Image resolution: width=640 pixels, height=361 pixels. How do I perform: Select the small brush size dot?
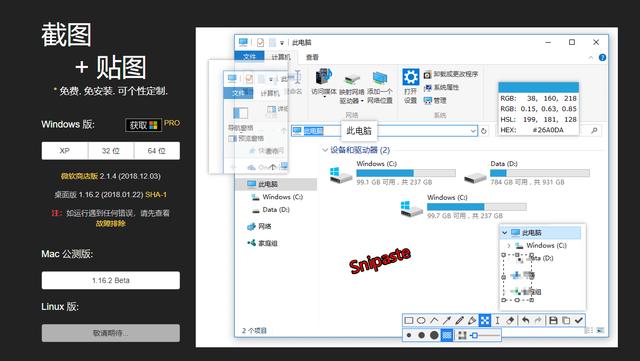pos(409,336)
